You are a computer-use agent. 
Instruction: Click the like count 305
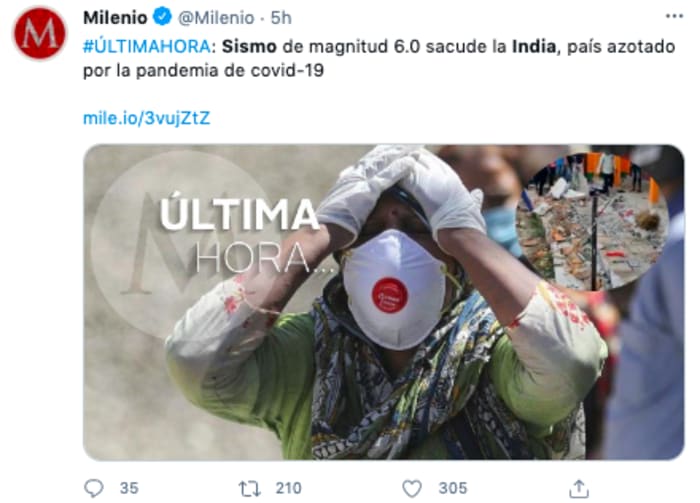(x=453, y=488)
